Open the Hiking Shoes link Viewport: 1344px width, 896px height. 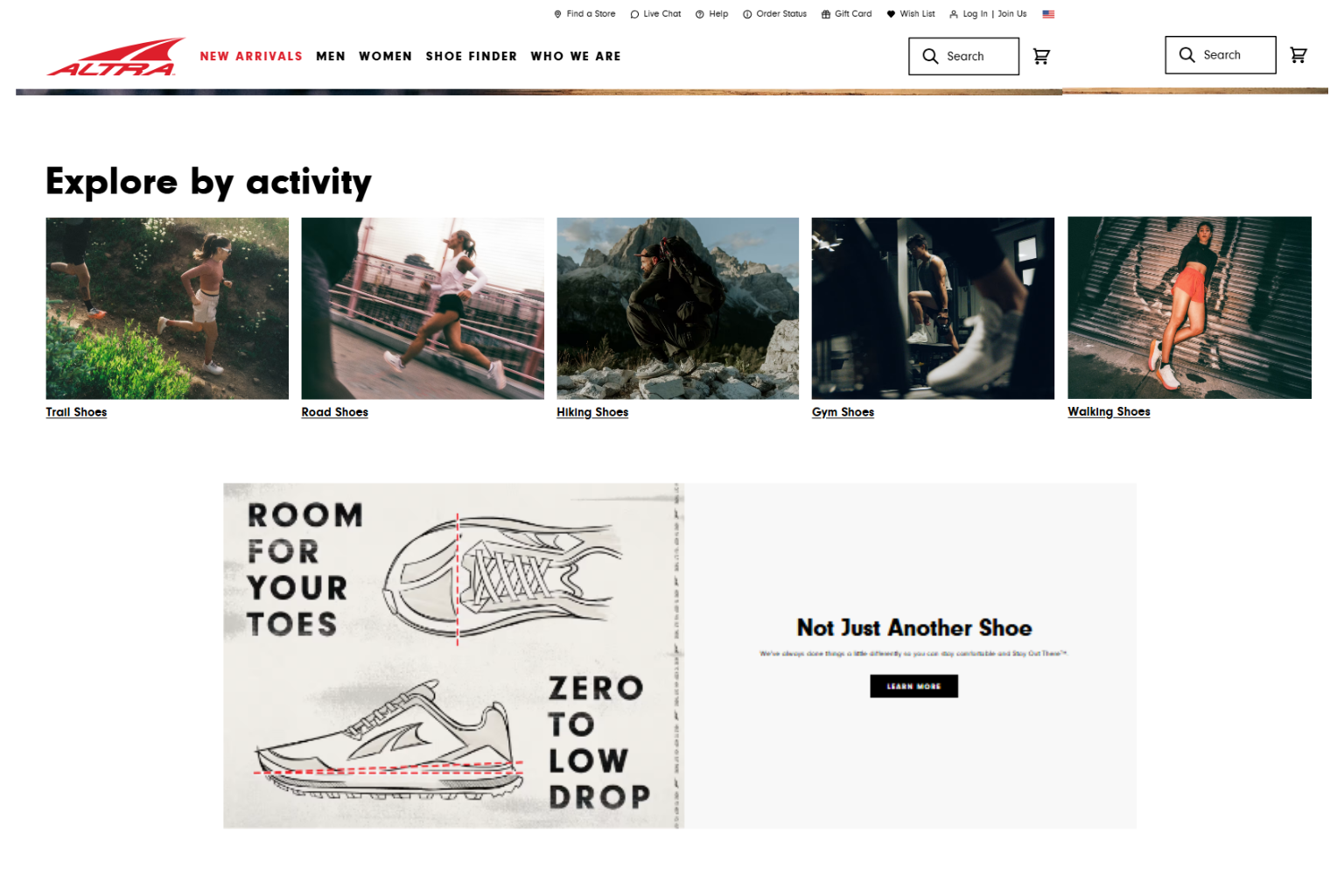pos(592,412)
